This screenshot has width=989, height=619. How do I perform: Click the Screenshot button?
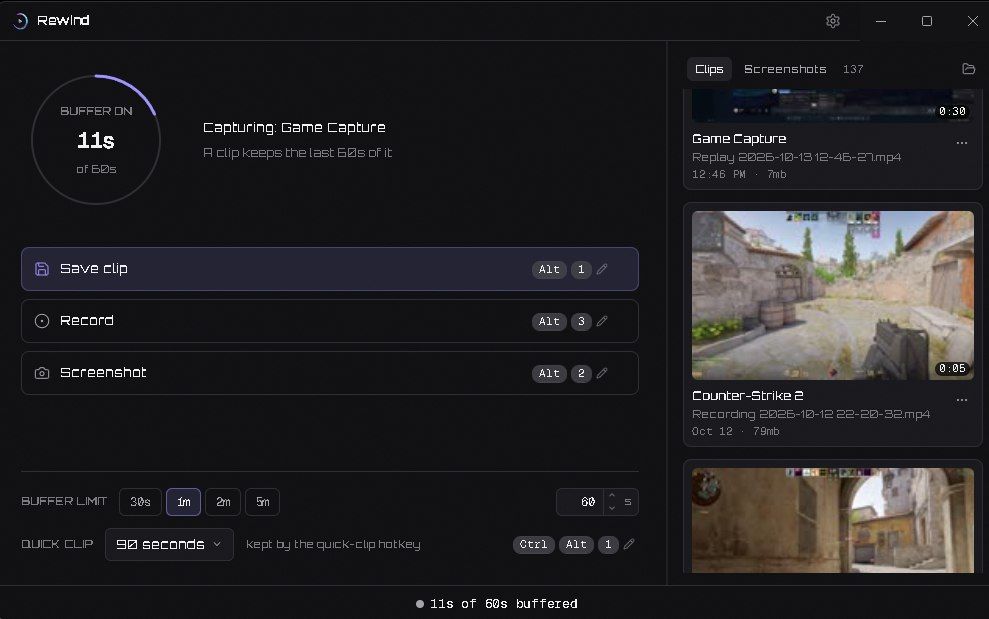(x=330, y=373)
